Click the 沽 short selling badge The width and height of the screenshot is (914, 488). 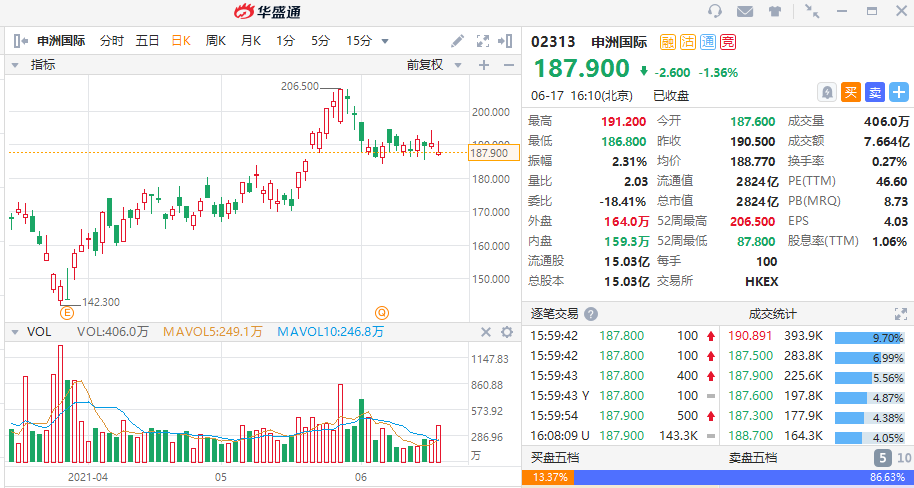[x=688, y=42]
